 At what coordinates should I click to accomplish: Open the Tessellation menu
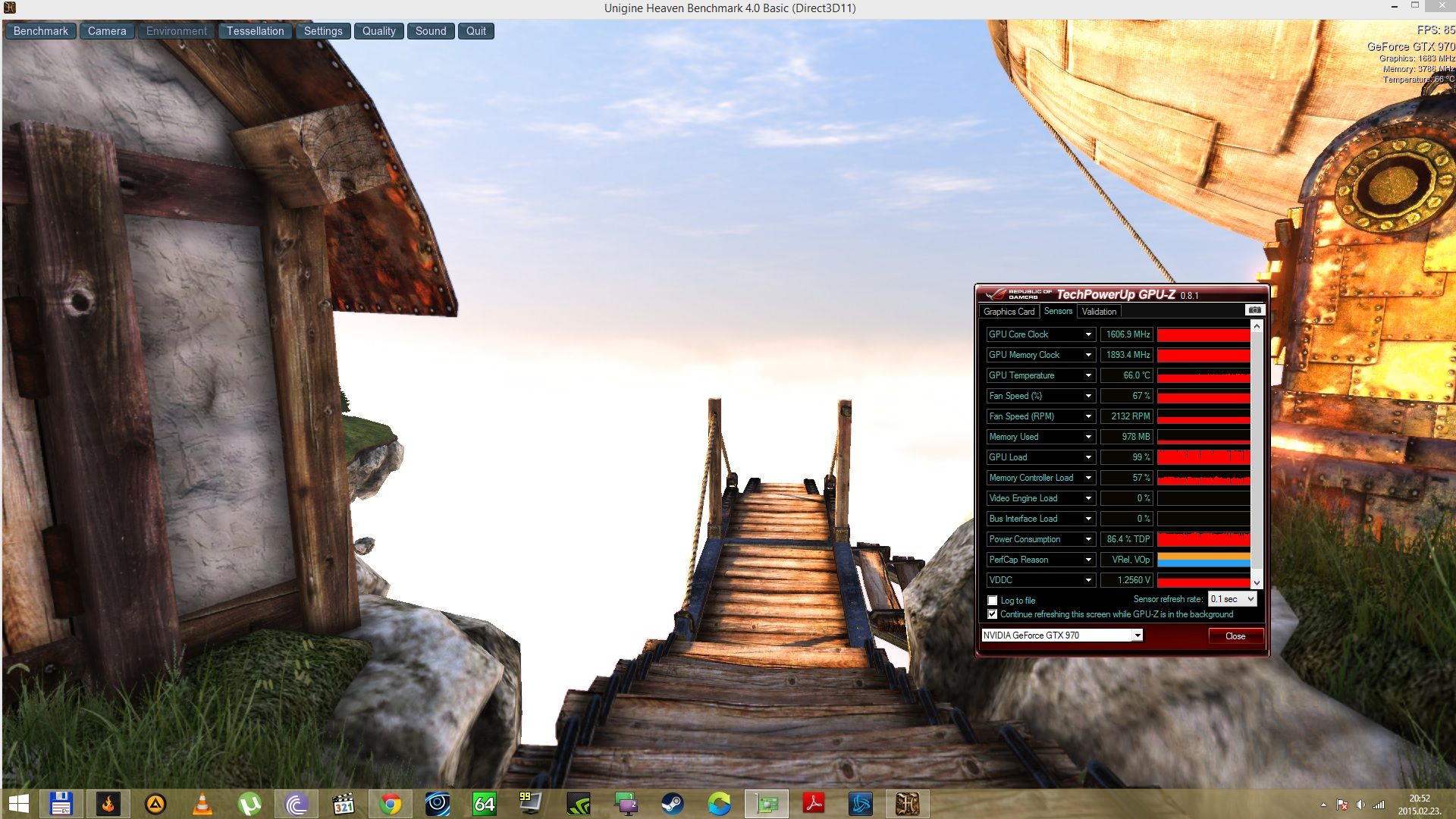pos(255,31)
